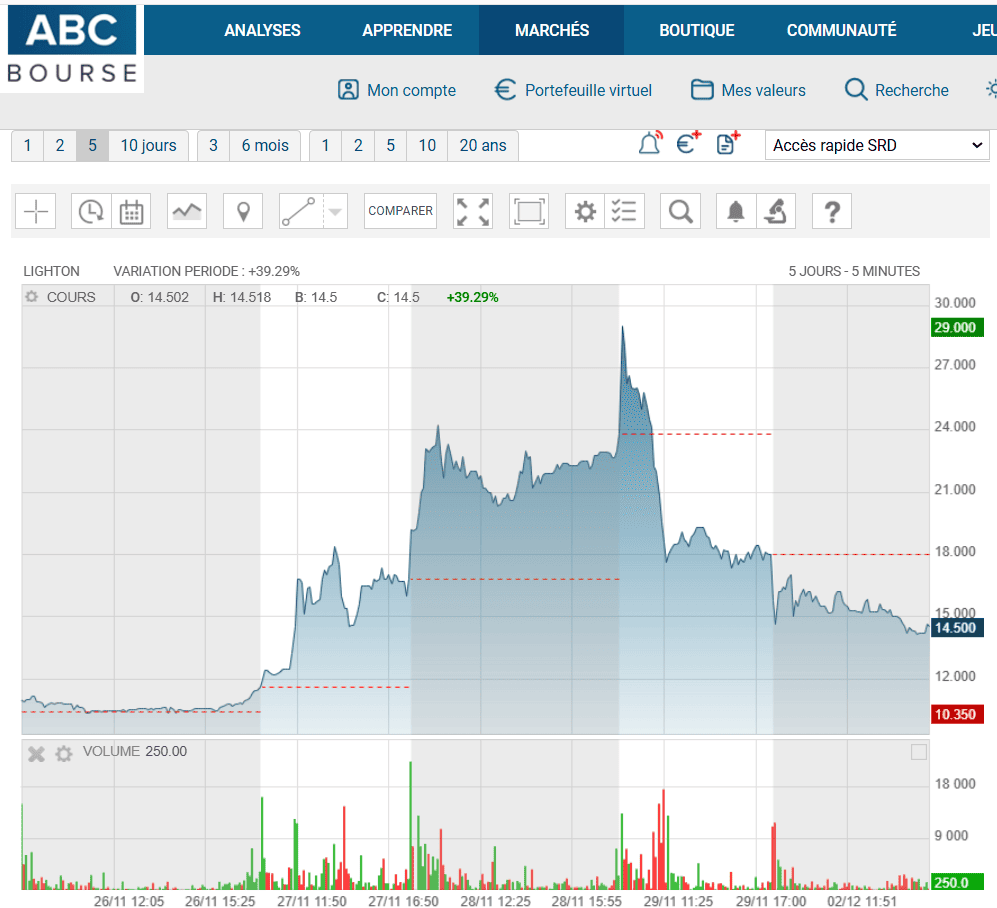Select the crosshair cursor tool
997x908 pixels.
[36, 211]
